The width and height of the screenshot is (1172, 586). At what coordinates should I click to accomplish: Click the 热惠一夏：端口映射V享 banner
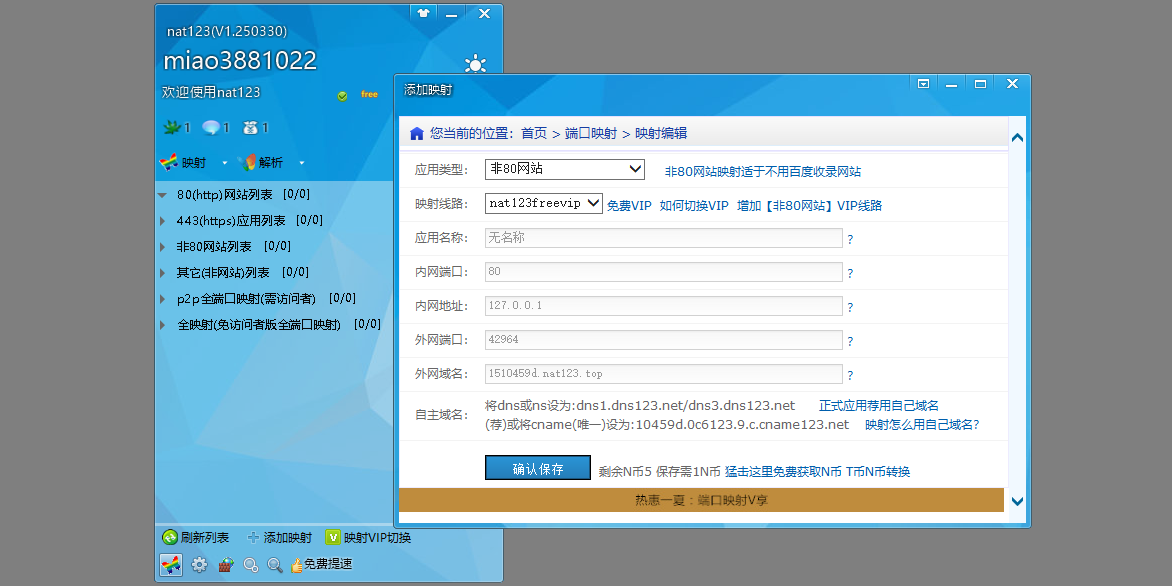(x=701, y=500)
